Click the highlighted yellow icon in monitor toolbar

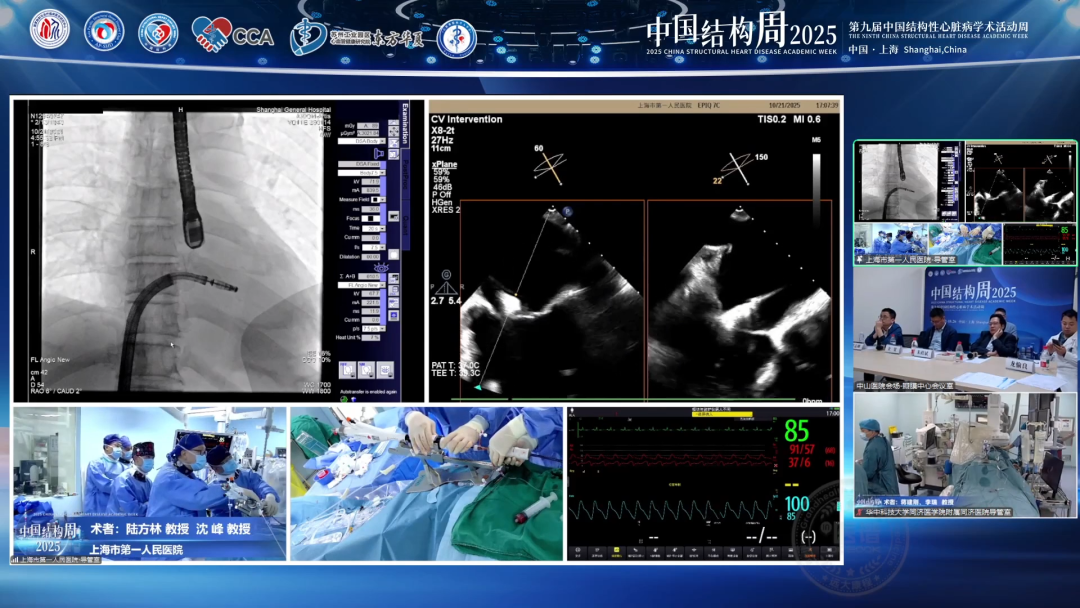tap(616, 553)
